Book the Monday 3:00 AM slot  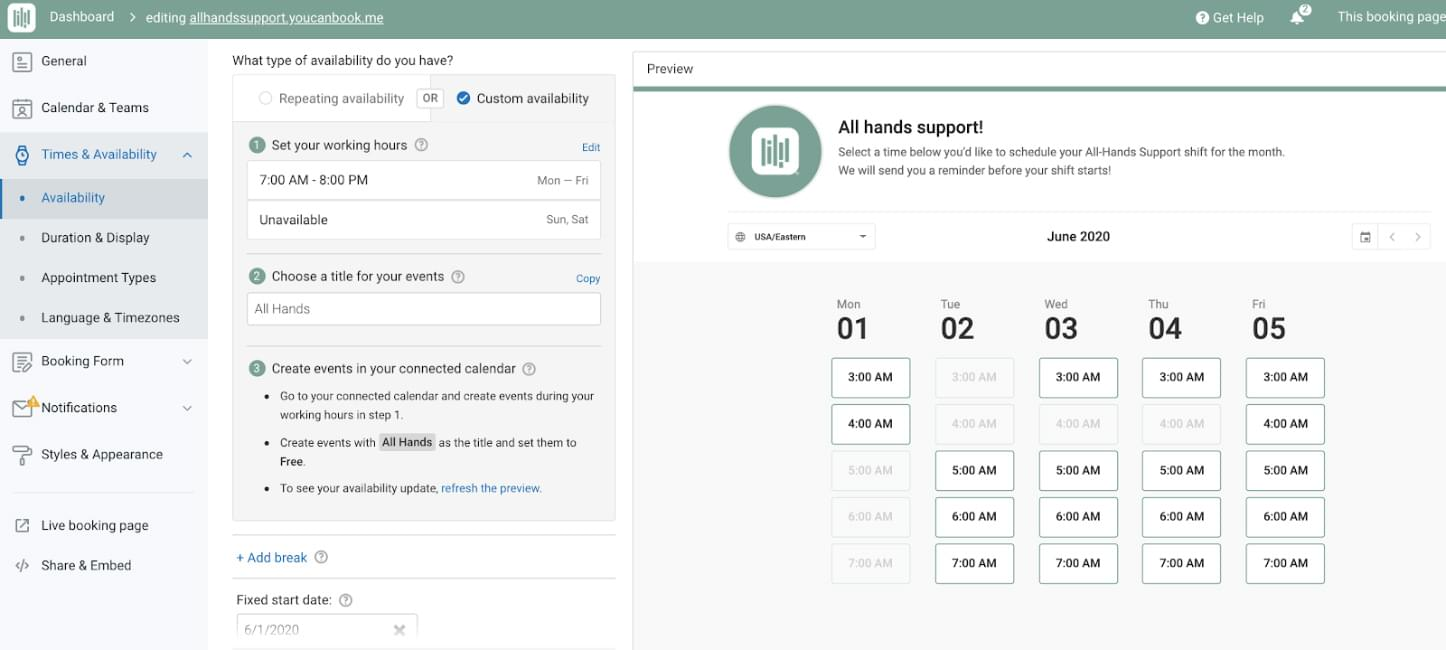[x=870, y=378]
